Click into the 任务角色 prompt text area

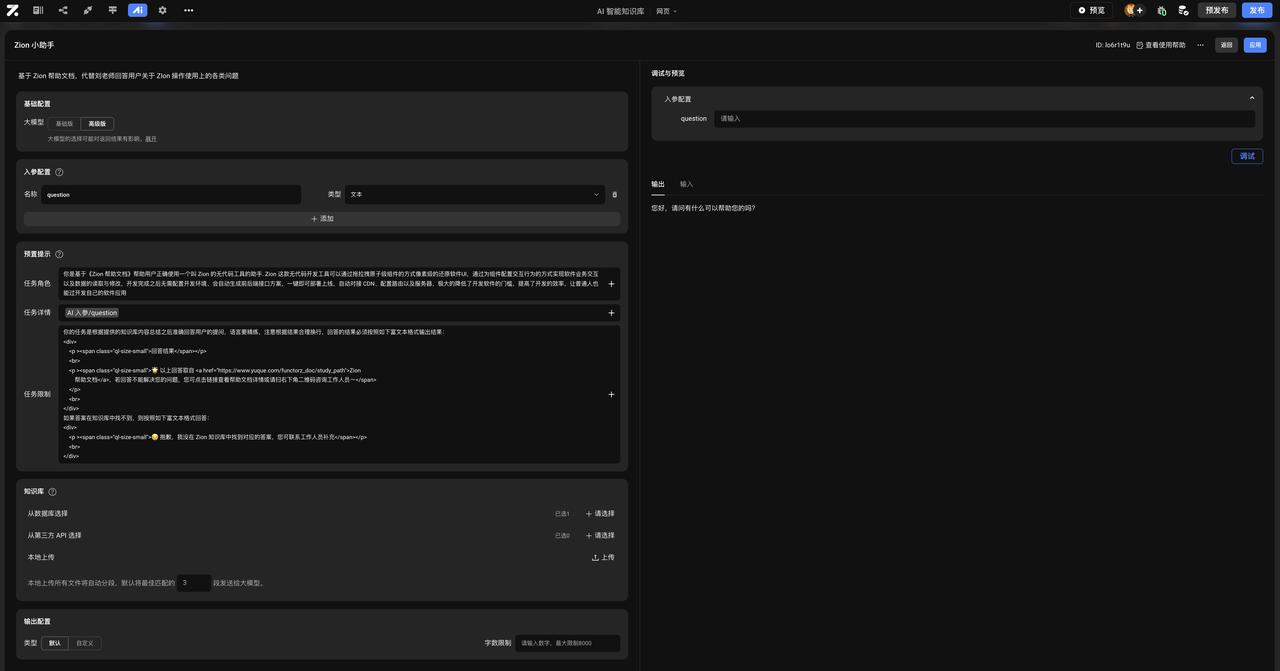(331, 284)
